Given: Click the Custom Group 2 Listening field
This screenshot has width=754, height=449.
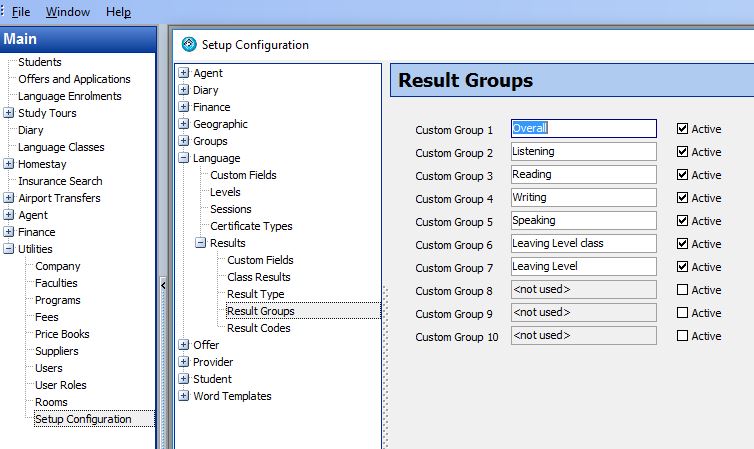Looking at the screenshot, I should [583, 151].
